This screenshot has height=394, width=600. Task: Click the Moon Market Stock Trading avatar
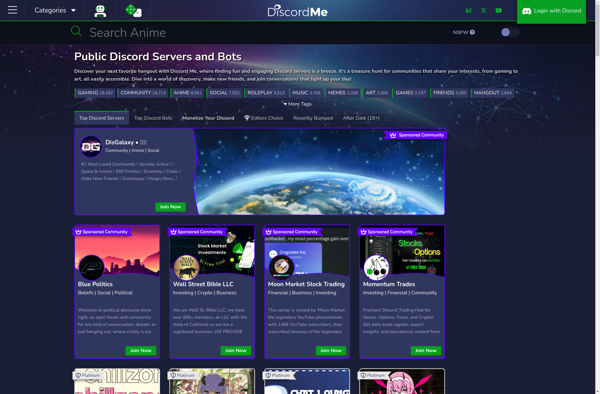(x=281, y=267)
